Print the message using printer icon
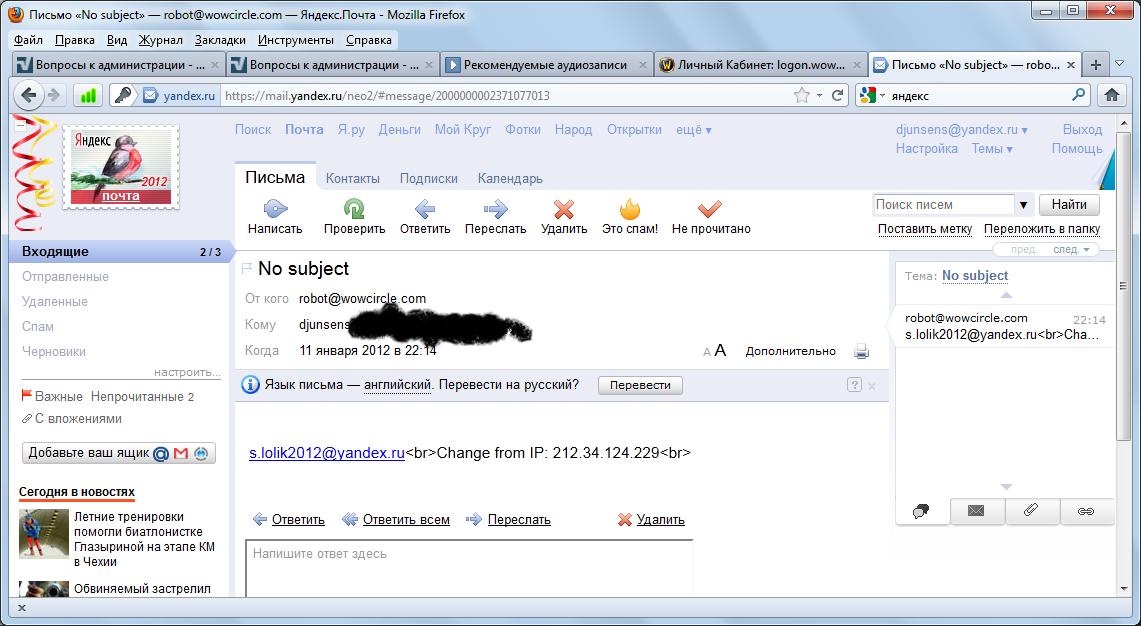Screen dimensions: 1141x626 (862, 352)
